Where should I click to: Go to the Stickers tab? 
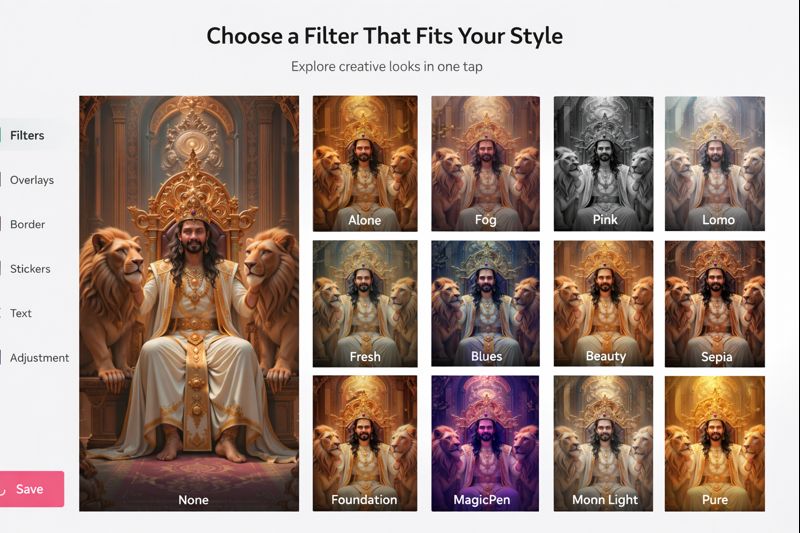30,269
